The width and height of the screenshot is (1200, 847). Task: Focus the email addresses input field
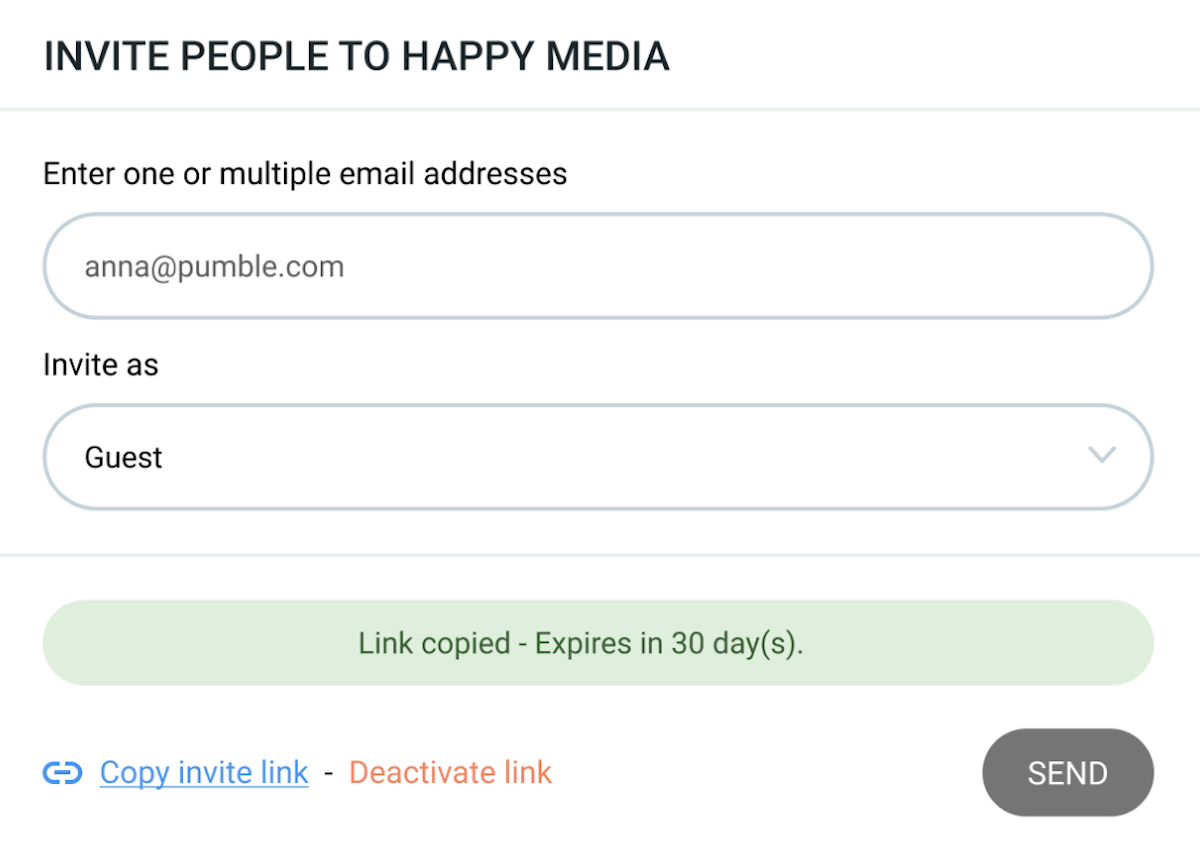coord(598,266)
